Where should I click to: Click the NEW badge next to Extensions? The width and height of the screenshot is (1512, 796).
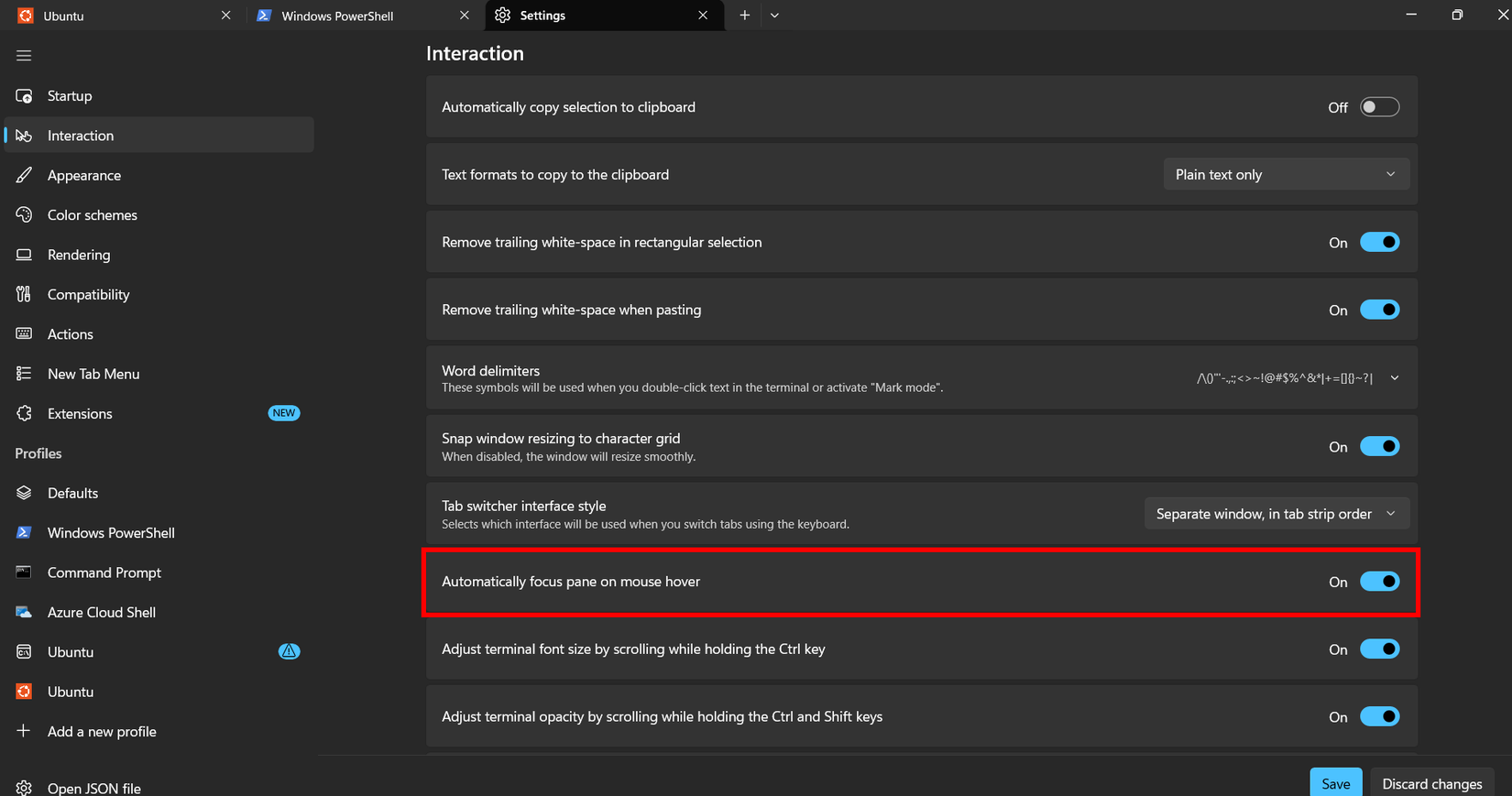click(x=284, y=413)
